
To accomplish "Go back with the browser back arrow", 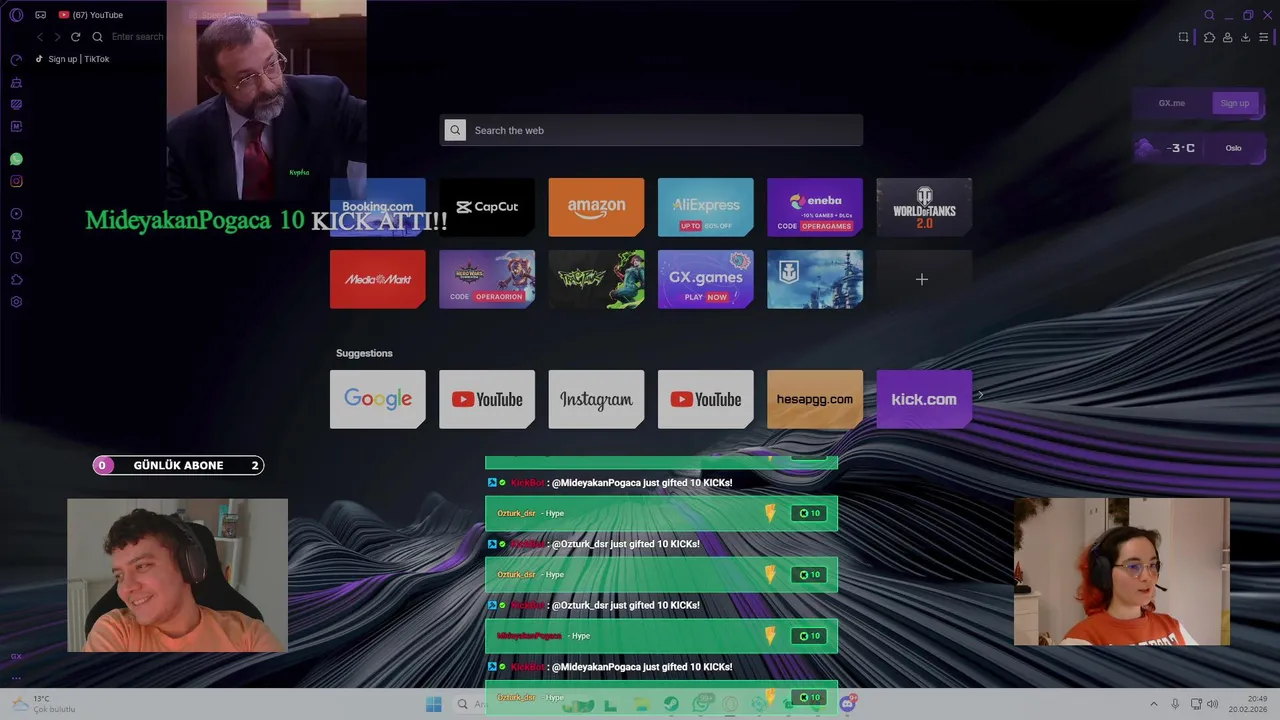I will click(40, 37).
